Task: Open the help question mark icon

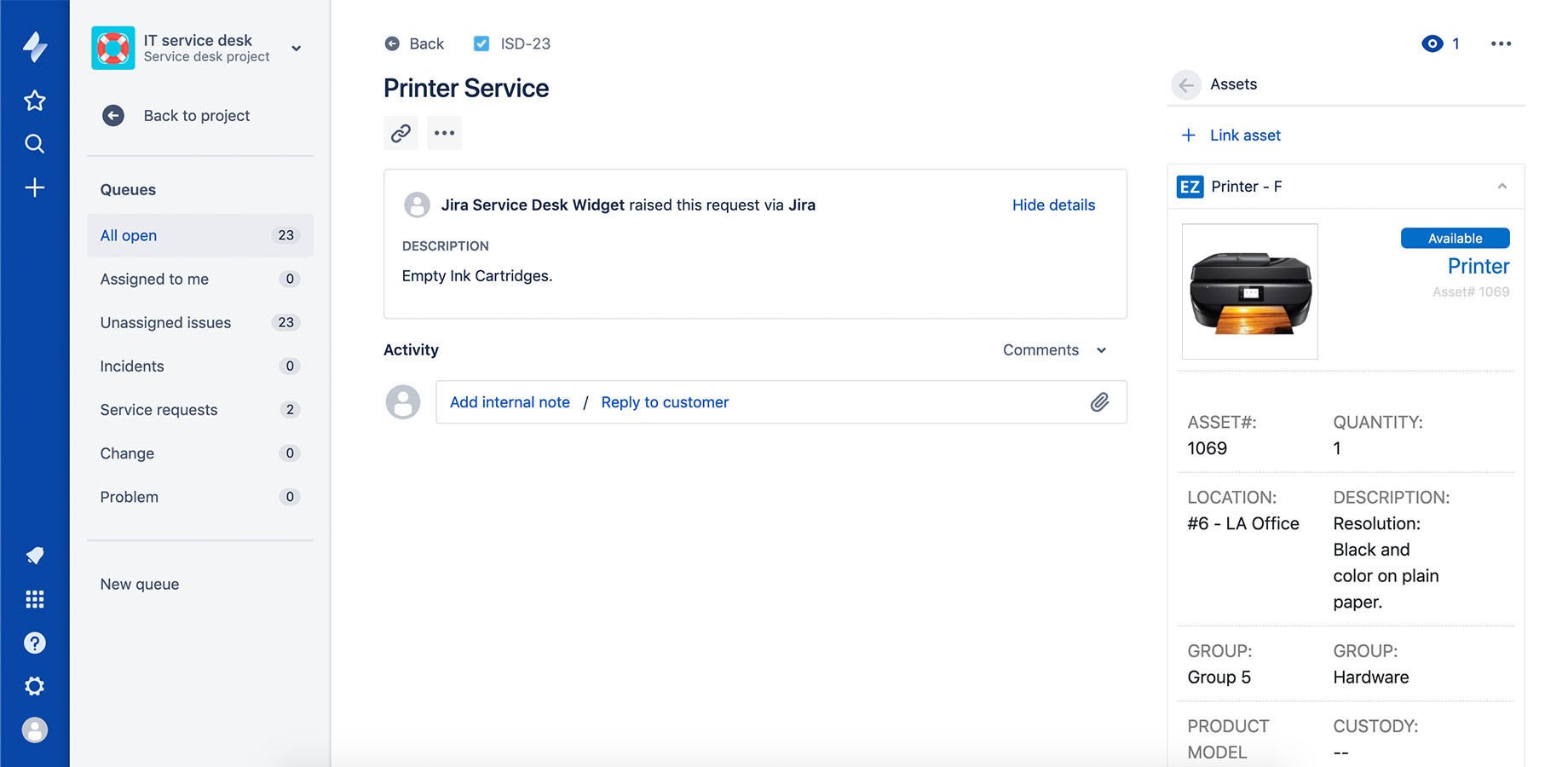Action: (34, 643)
